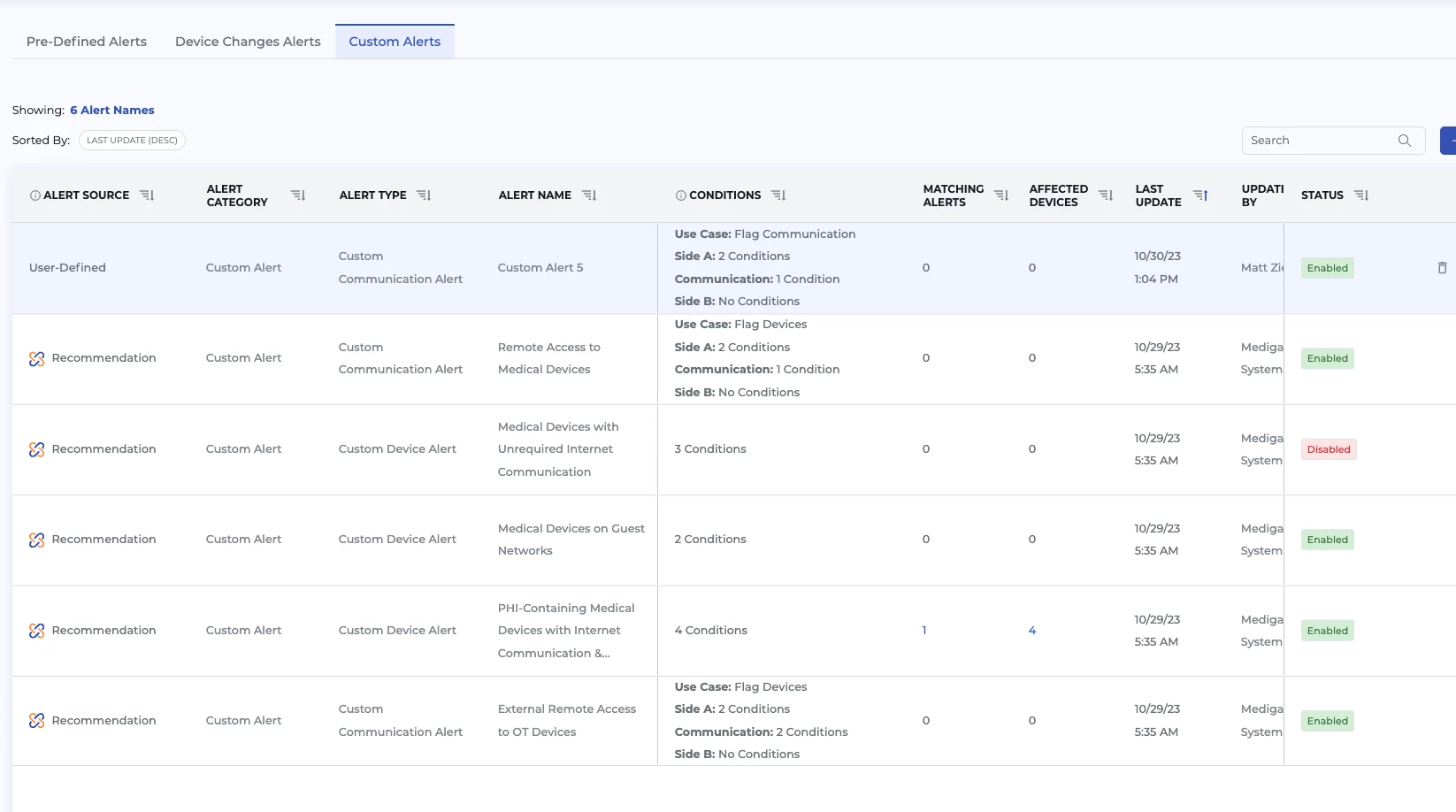1456x812 pixels.
Task: Click the Alert Category sort icon
Action: point(298,195)
